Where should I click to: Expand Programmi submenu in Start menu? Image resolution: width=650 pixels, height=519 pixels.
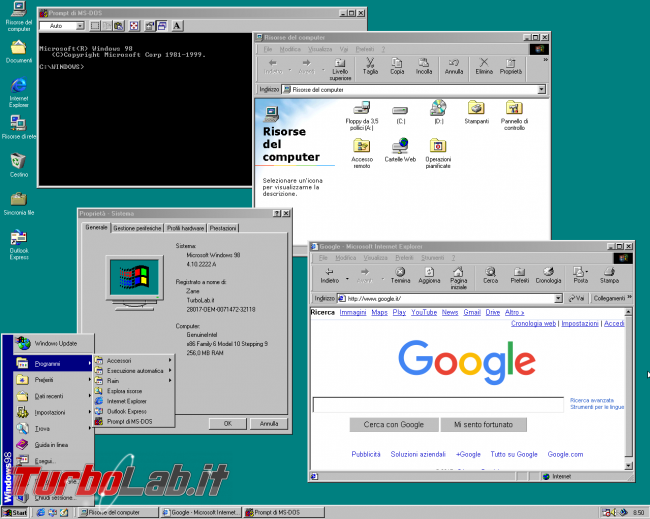click(53, 364)
